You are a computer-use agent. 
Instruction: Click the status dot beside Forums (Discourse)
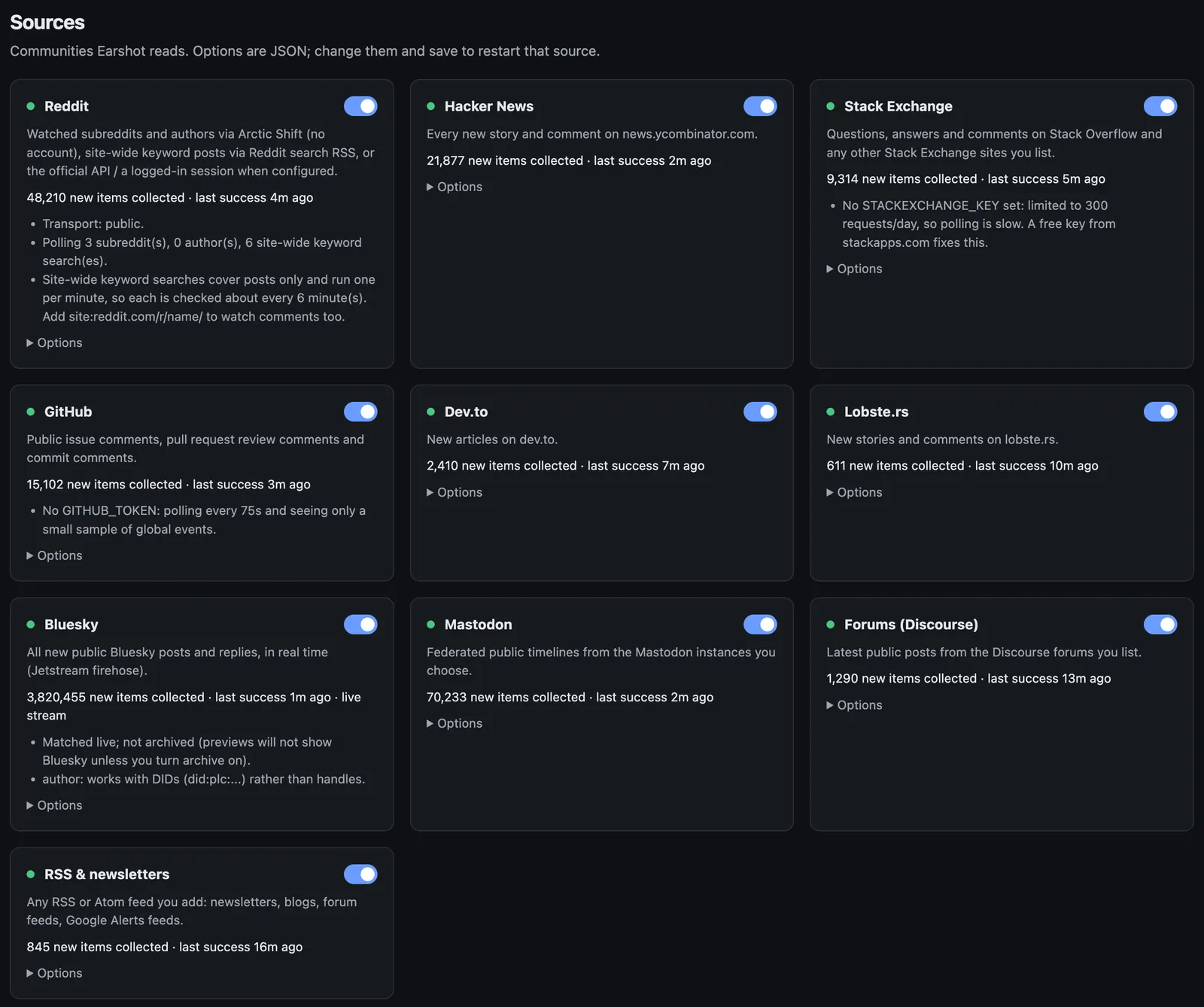point(831,625)
